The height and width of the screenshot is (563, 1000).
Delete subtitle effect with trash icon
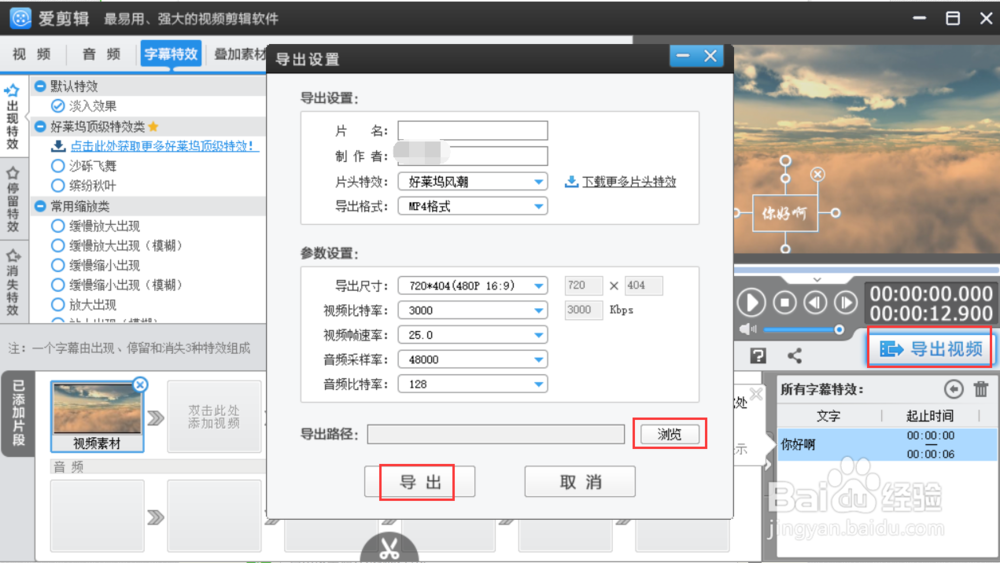coord(981,388)
